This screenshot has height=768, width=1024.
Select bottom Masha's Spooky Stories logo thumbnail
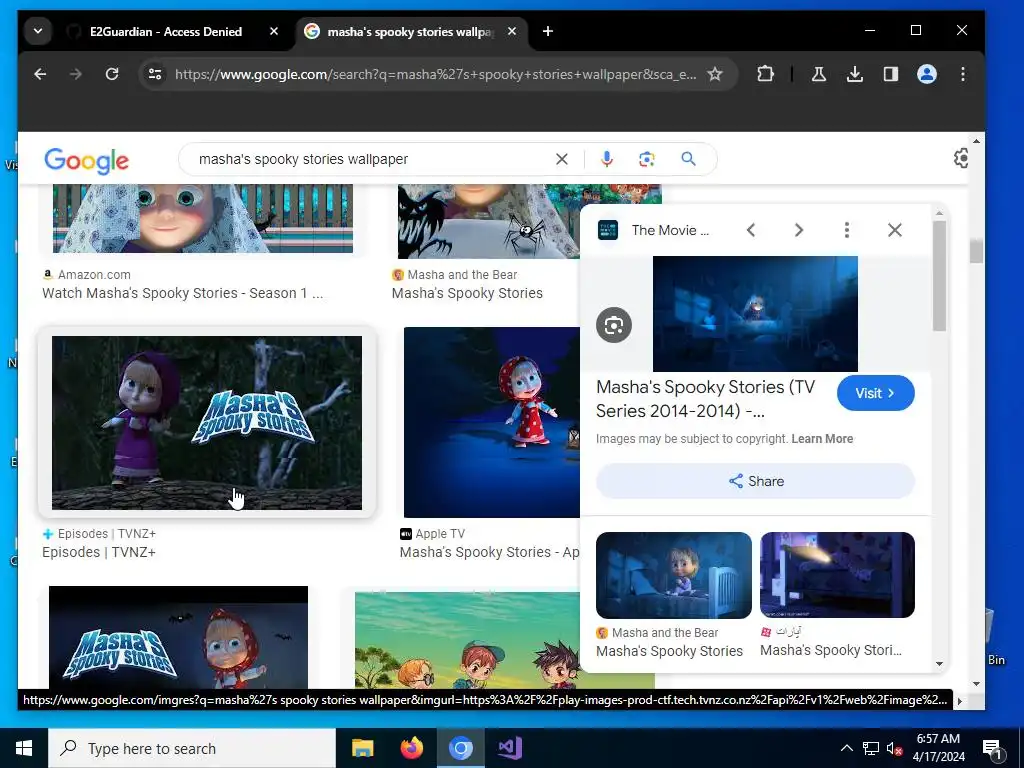click(178, 637)
